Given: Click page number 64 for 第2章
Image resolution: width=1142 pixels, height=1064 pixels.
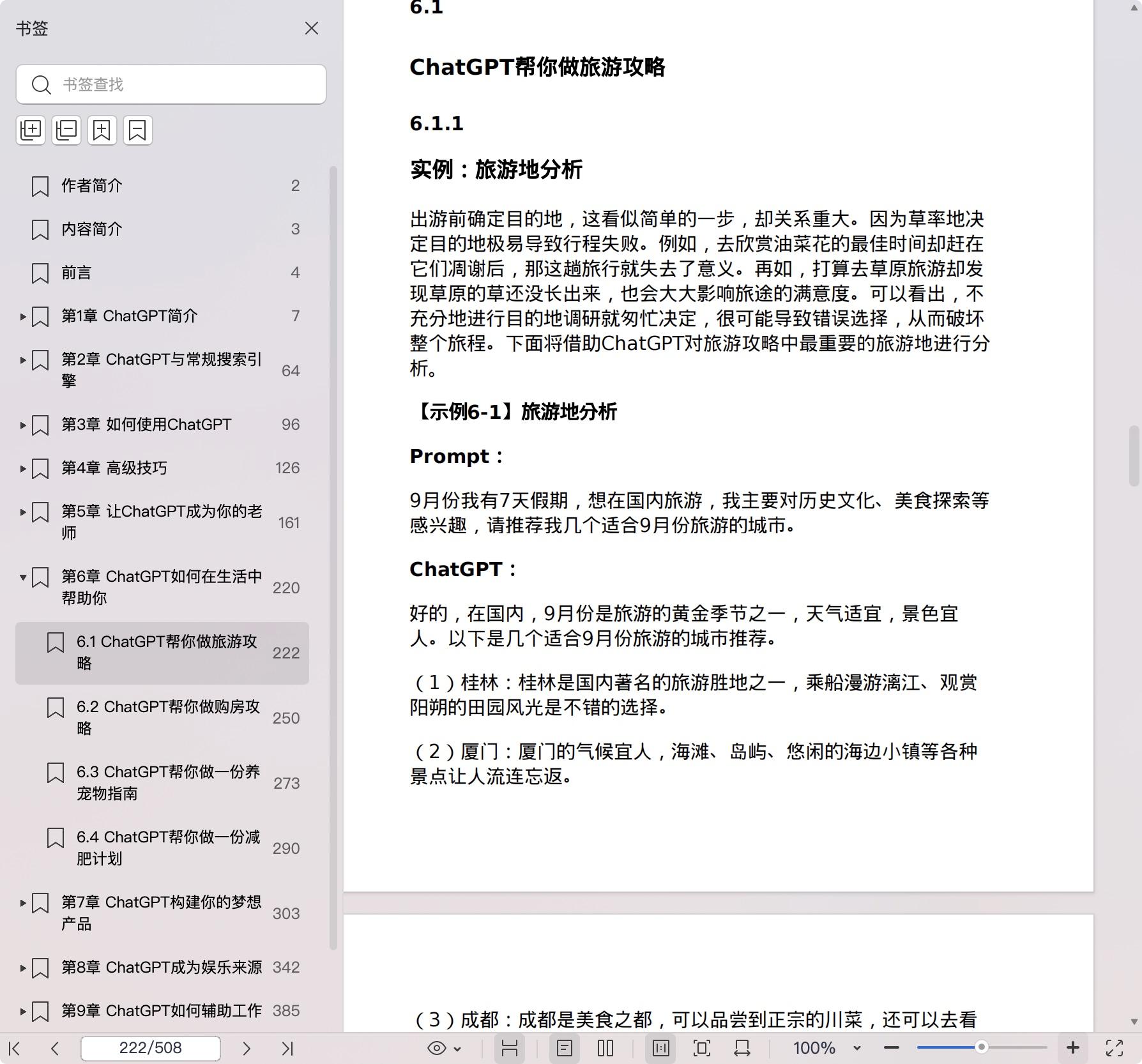Looking at the screenshot, I should click(x=291, y=371).
